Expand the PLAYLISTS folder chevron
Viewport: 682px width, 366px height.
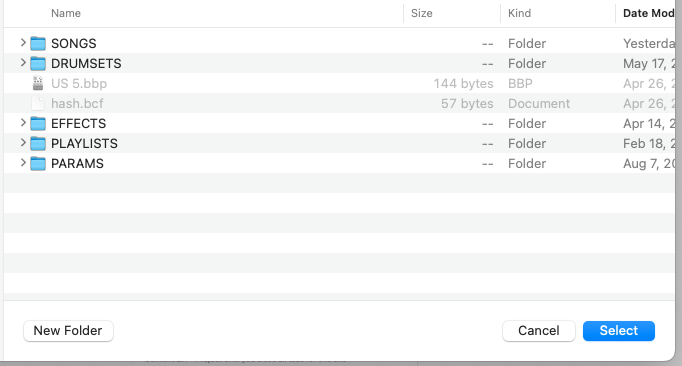[x=23, y=143]
